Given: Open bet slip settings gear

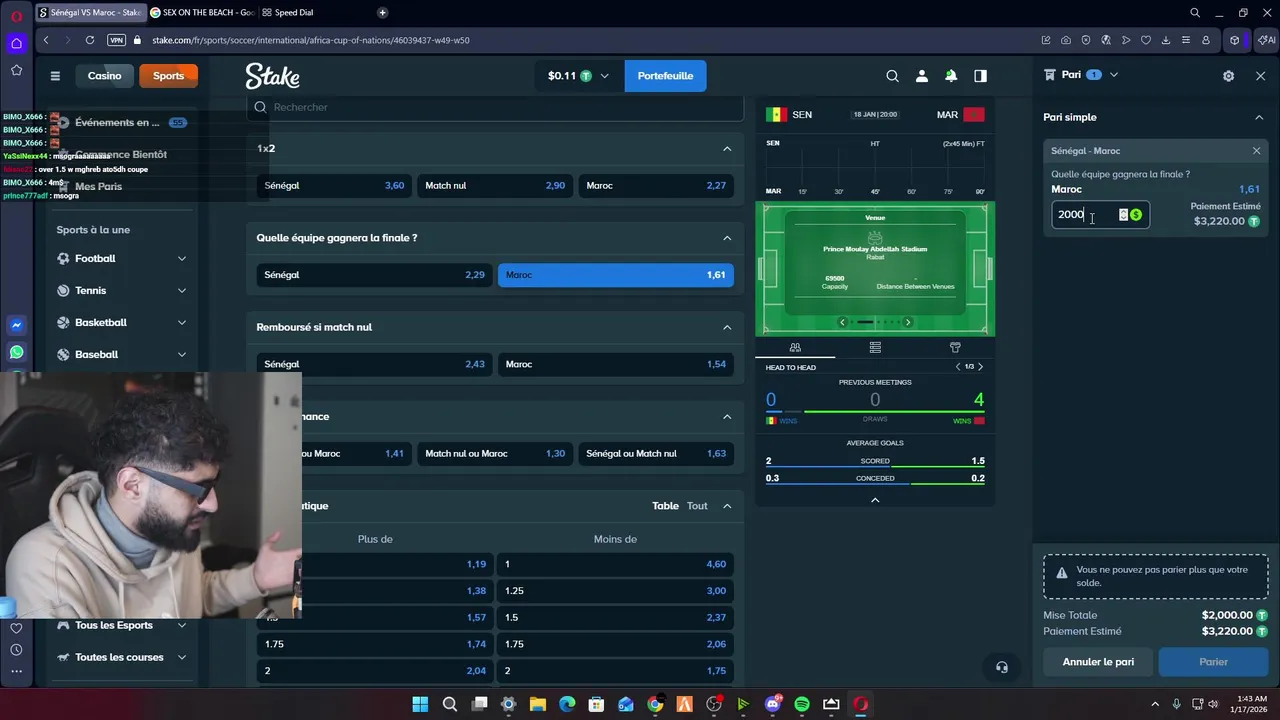Looking at the screenshot, I should (1228, 76).
